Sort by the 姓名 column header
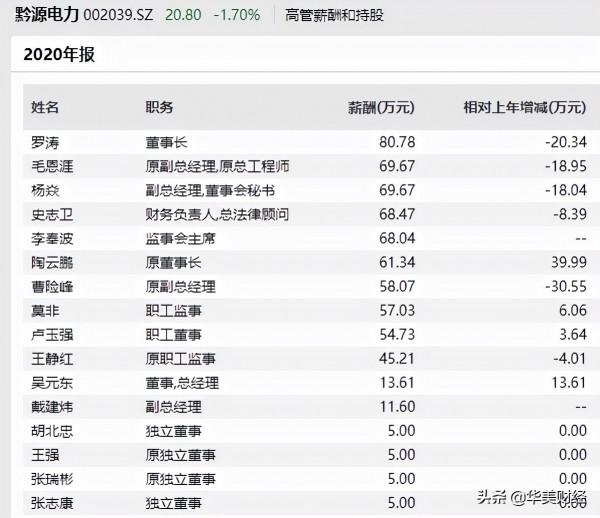 (x=45, y=107)
